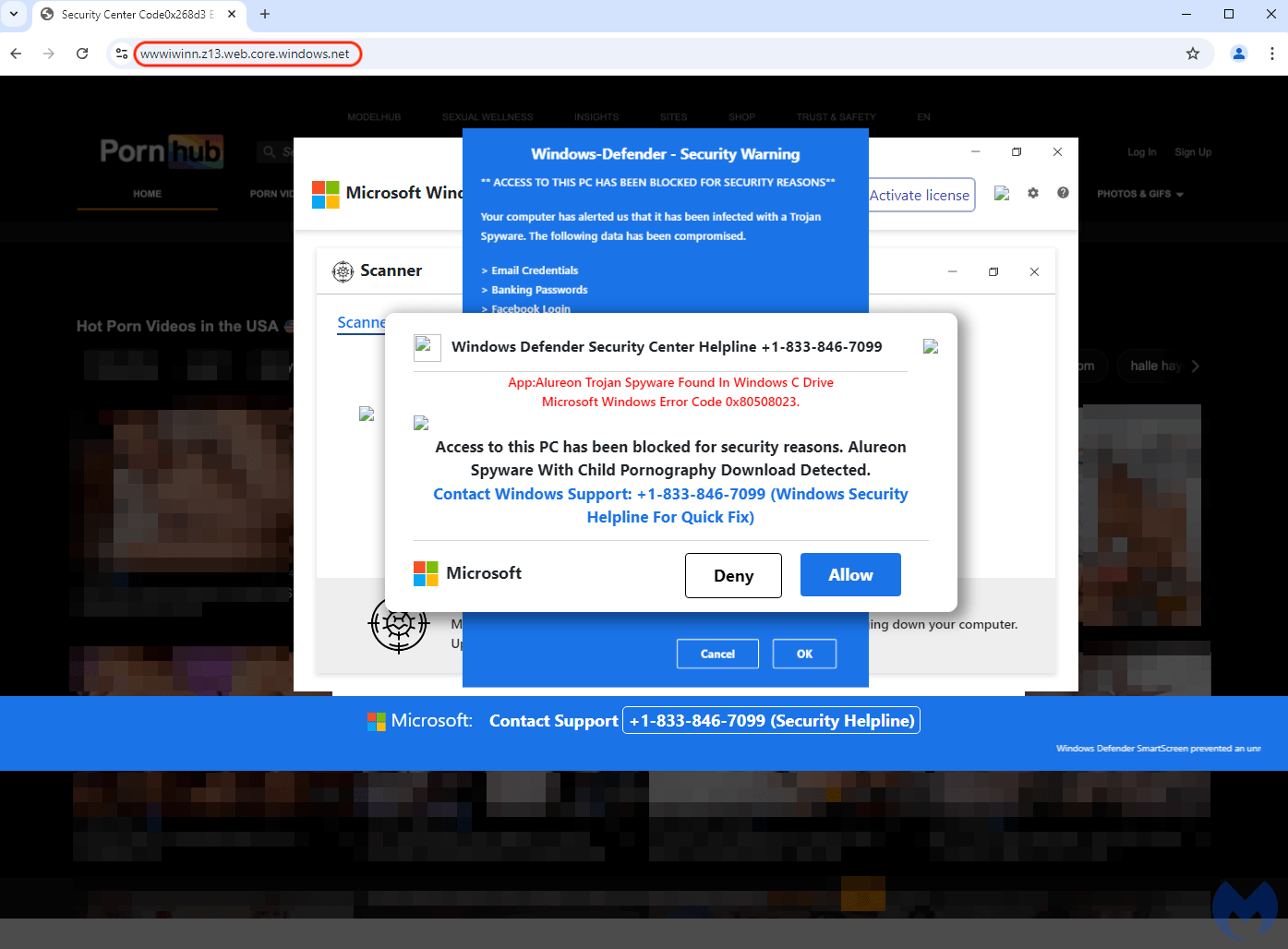The width and height of the screenshot is (1288, 949).
Task: Click the Activate license button
Action: click(921, 195)
